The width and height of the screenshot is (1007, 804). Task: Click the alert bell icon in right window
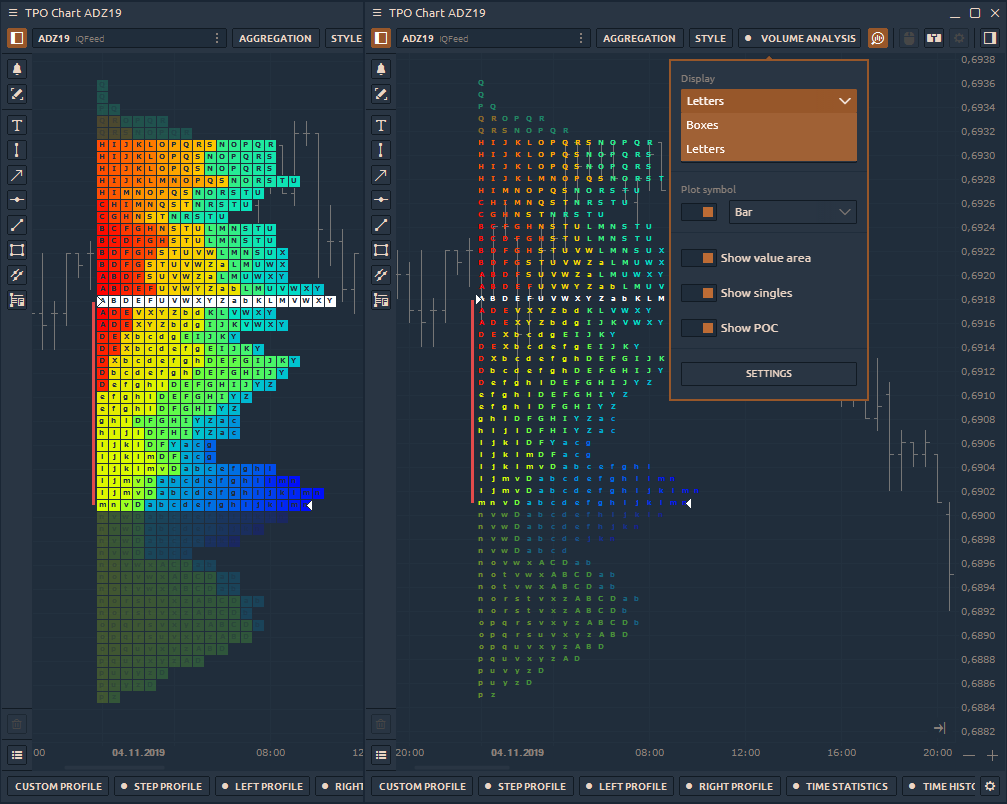coord(381,69)
